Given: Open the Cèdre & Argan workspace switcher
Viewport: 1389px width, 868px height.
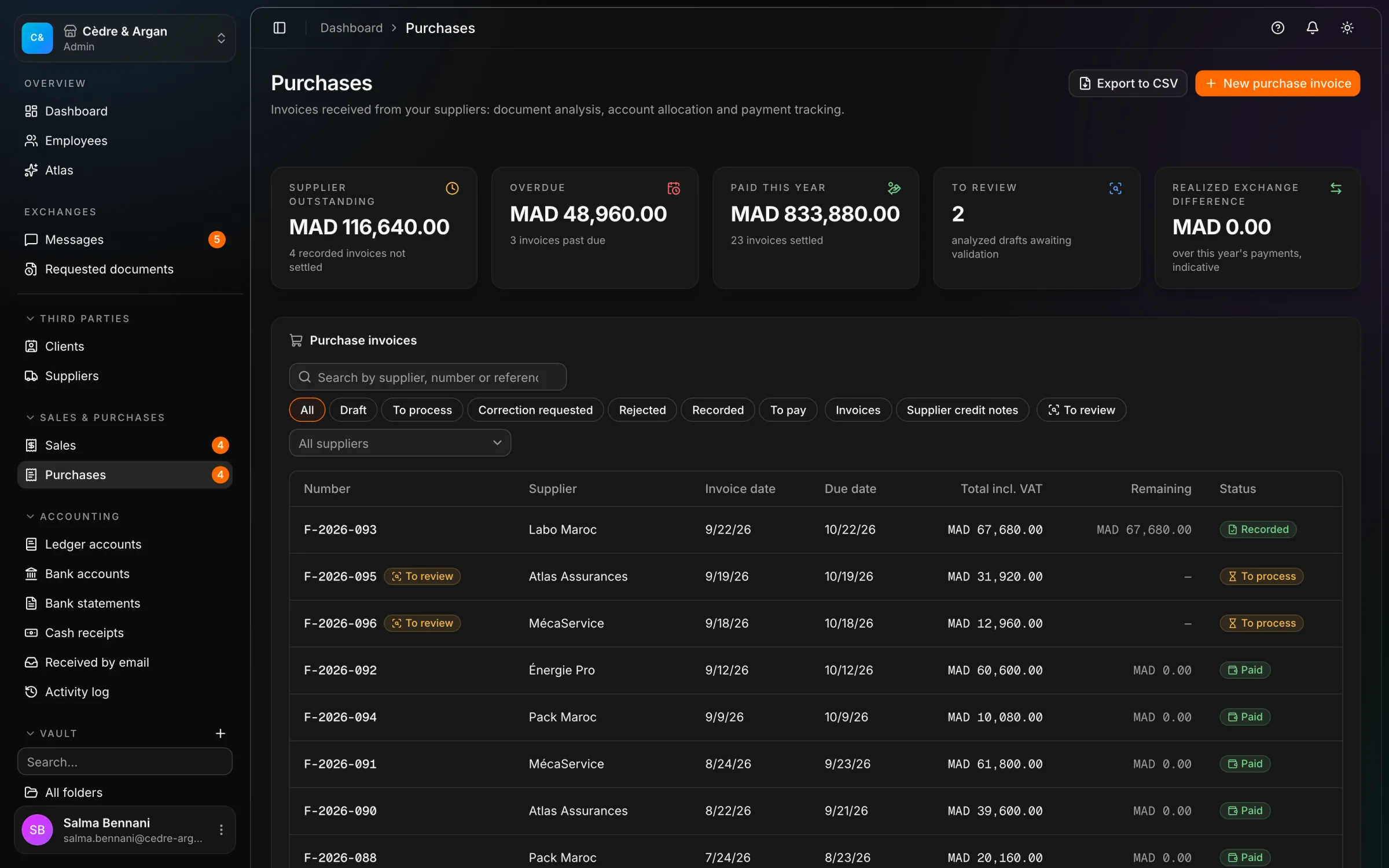Looking at the screenshot, I should [x=125, y=38].
